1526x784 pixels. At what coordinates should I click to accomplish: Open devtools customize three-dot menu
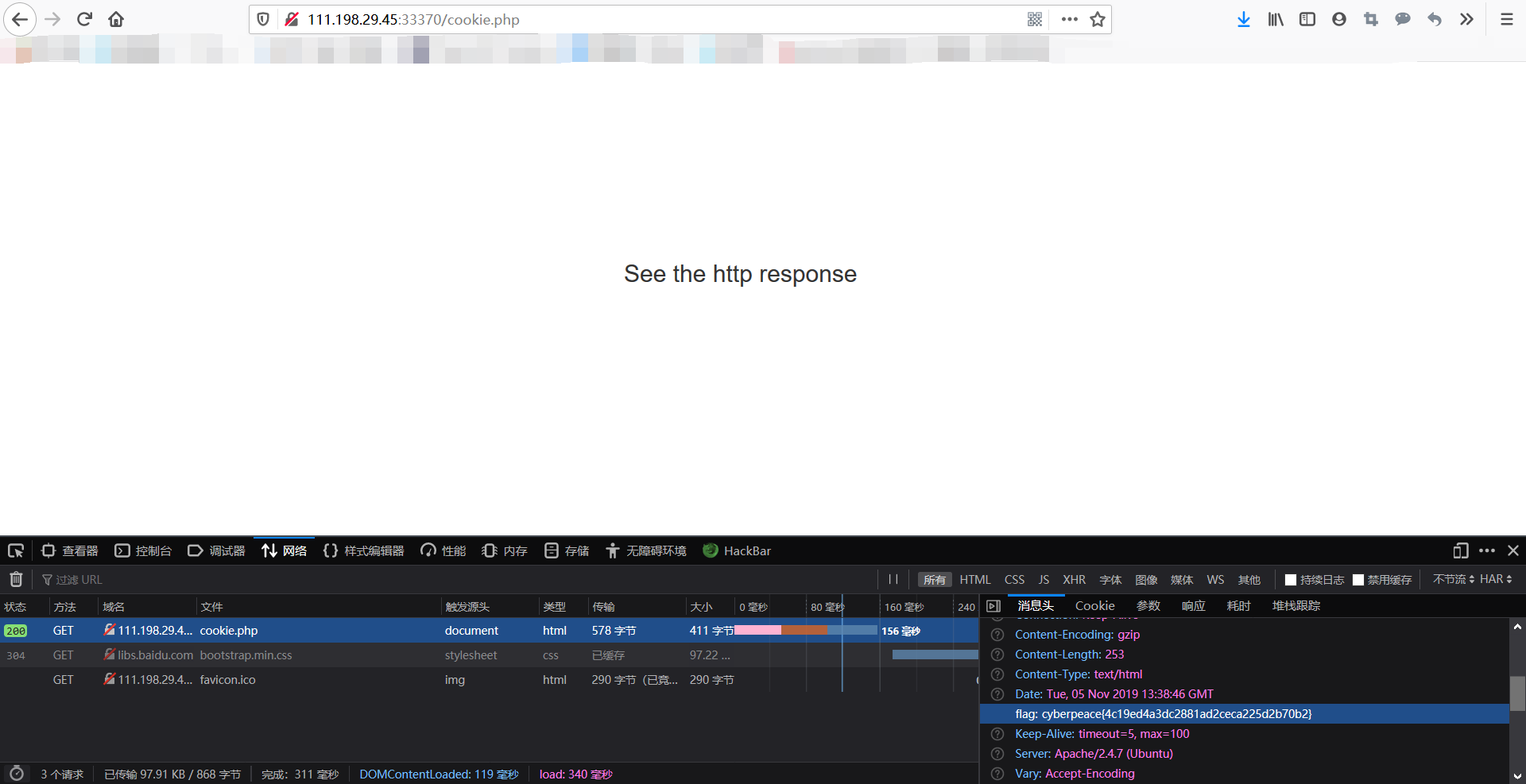[1487, 550]
